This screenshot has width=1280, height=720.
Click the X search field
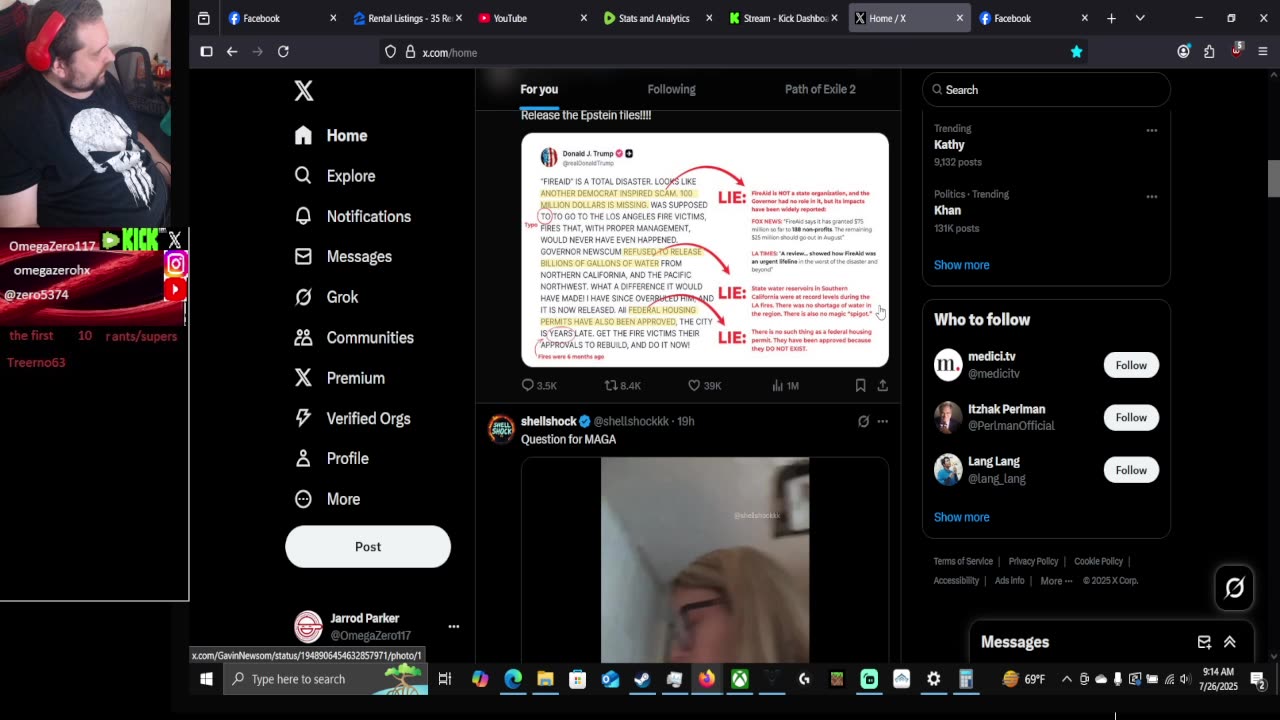1046,90
